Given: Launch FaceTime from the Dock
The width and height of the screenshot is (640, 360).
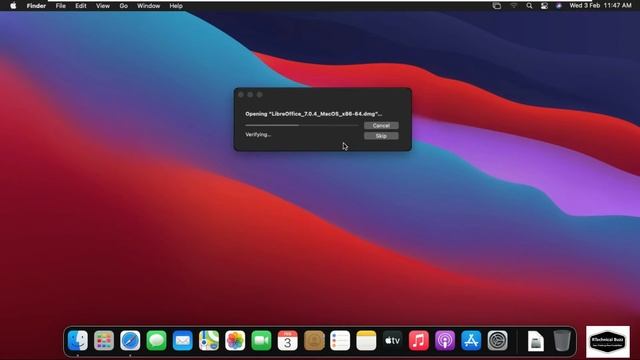Looking at the screenshot, I should (x=261, y=340).
